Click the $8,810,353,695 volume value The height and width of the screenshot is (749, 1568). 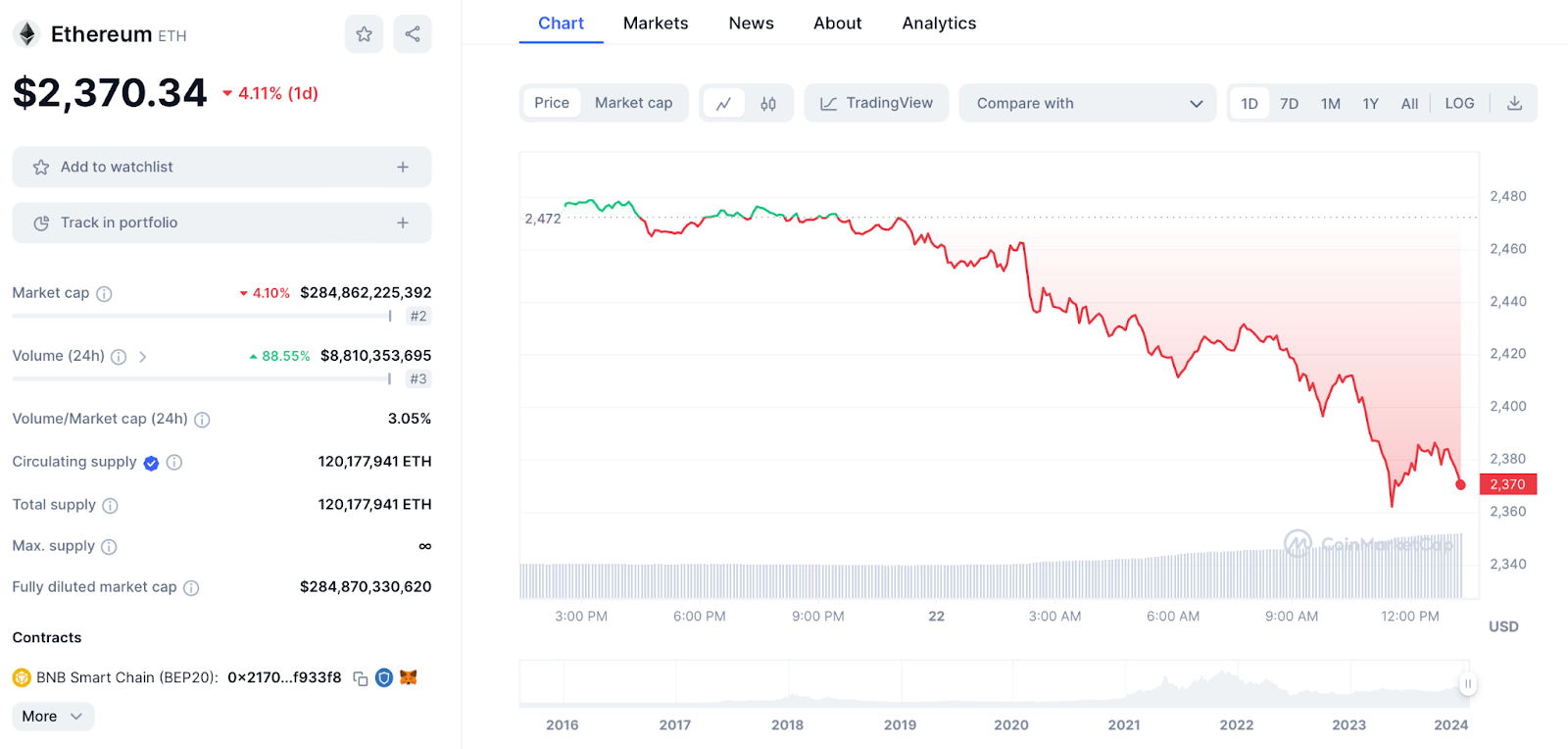point(376,356)
